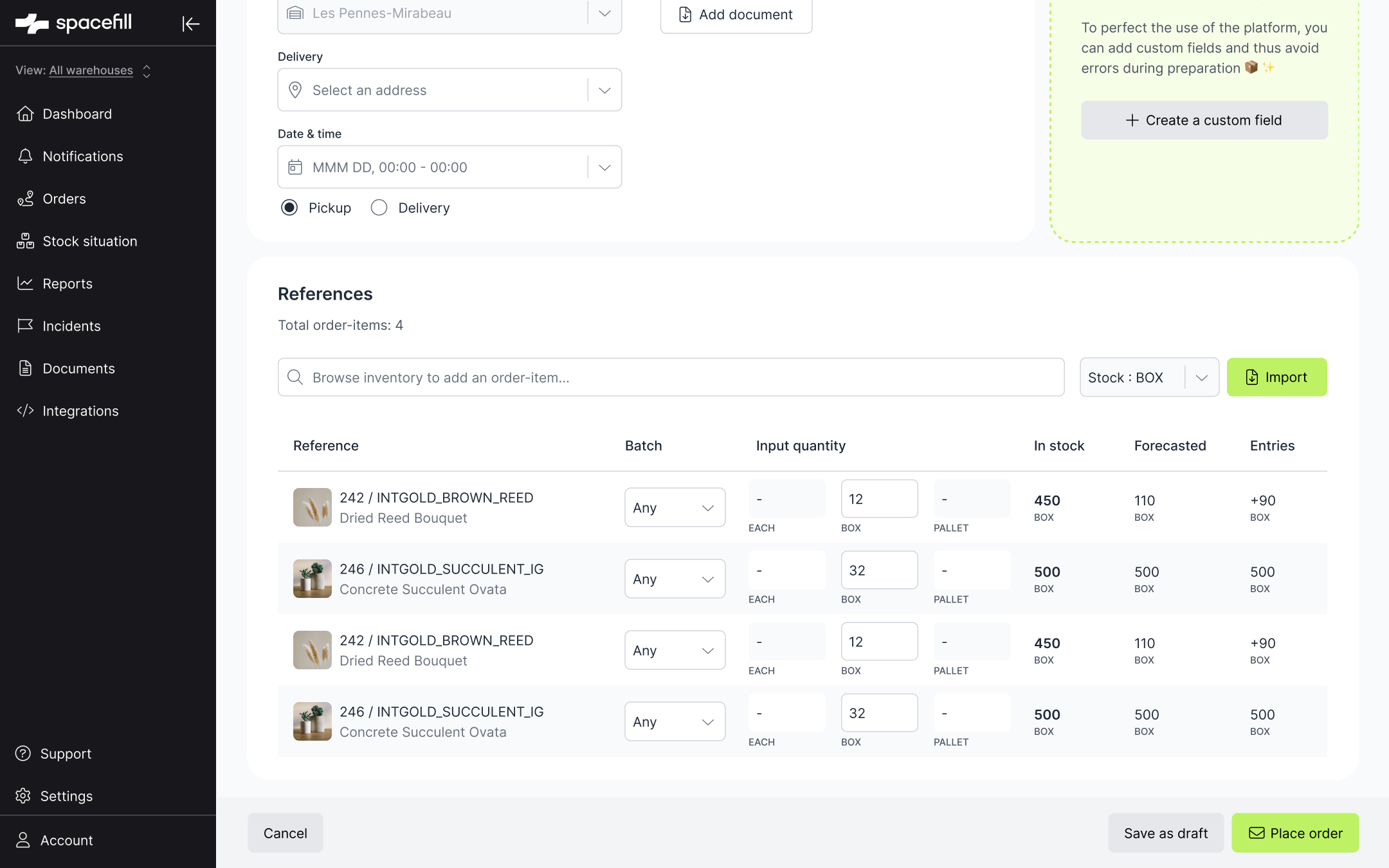Image resolution: width=1389 pixels, height=868 pixels.
Task: Click the location pin icon in Delivery field
Action: (295, 90)
